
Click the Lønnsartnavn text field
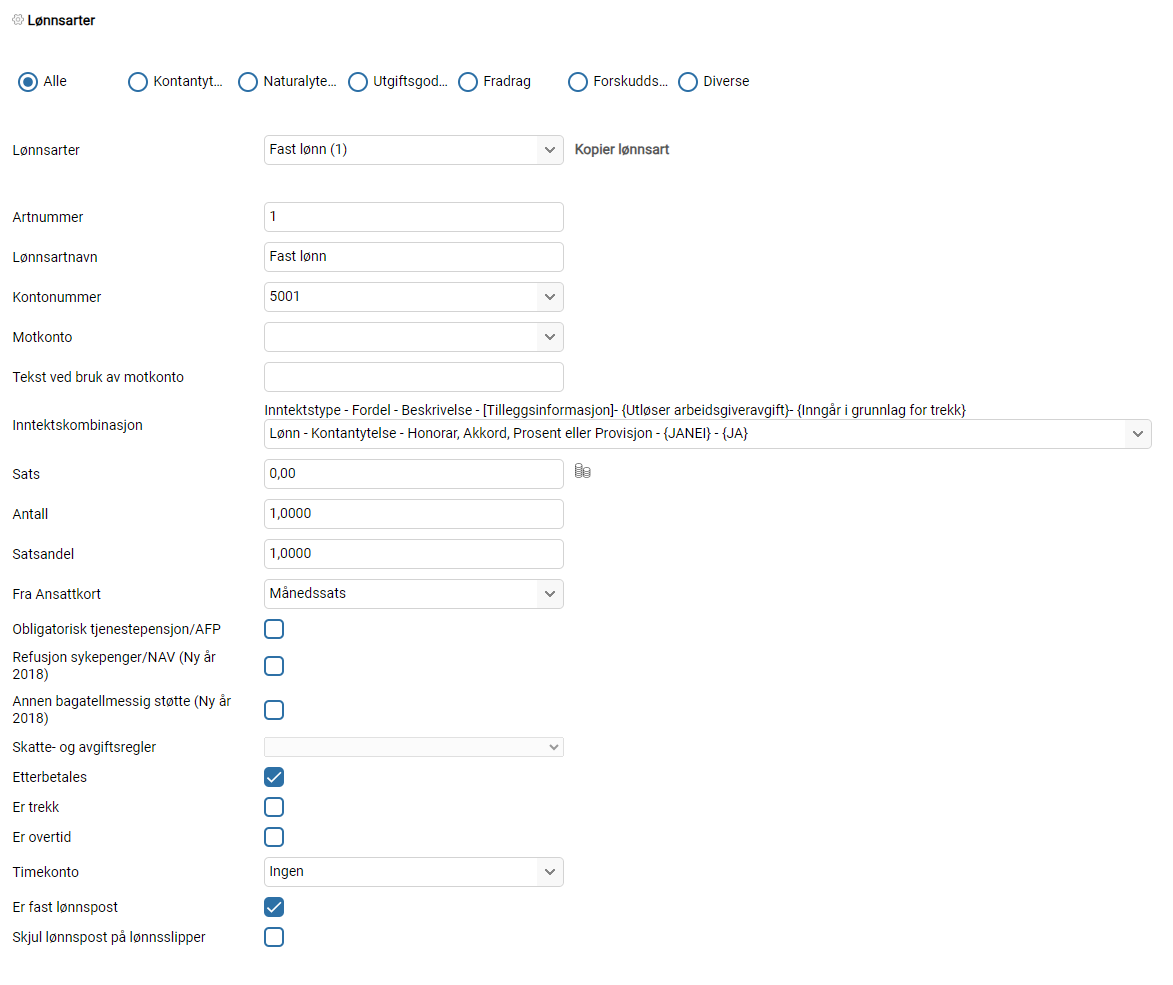[414, 257]
